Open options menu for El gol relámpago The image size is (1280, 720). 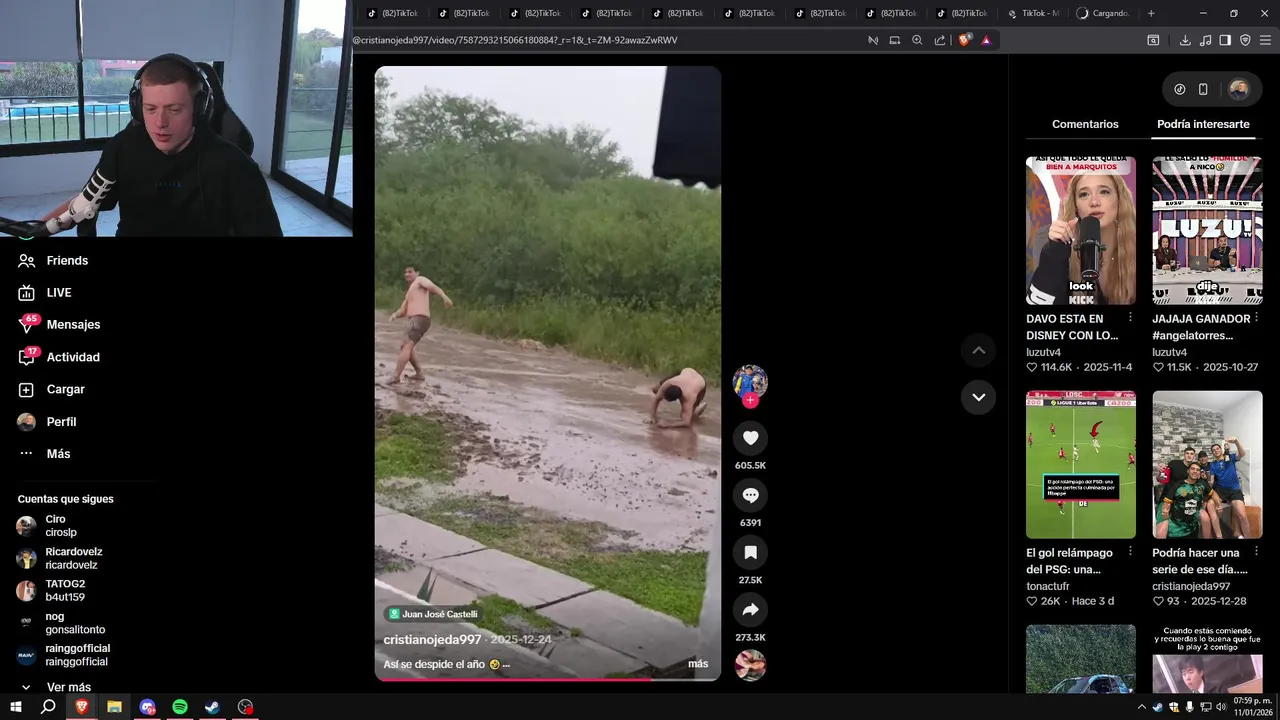[1130, 551]
